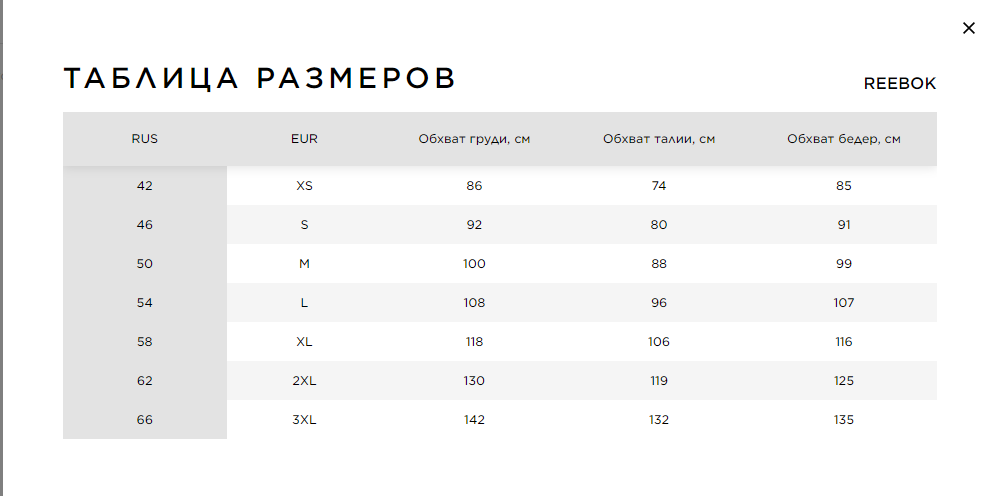Close the size chart popup
This screenshot has height=496, width=997.
(x=968, y=28)
